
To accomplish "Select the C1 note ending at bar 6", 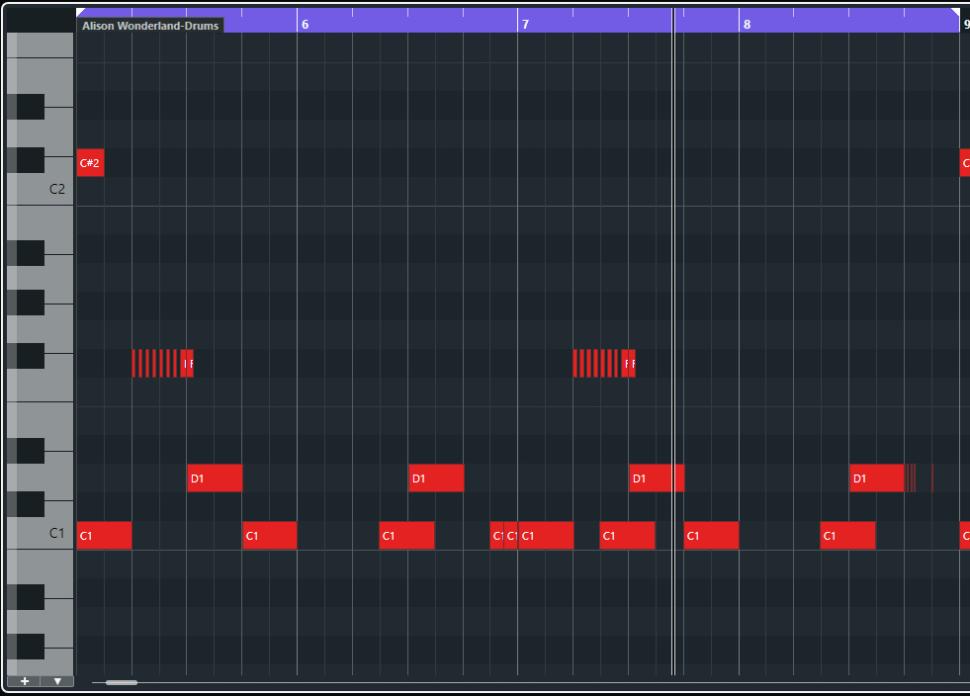I will tap(269, 536).
